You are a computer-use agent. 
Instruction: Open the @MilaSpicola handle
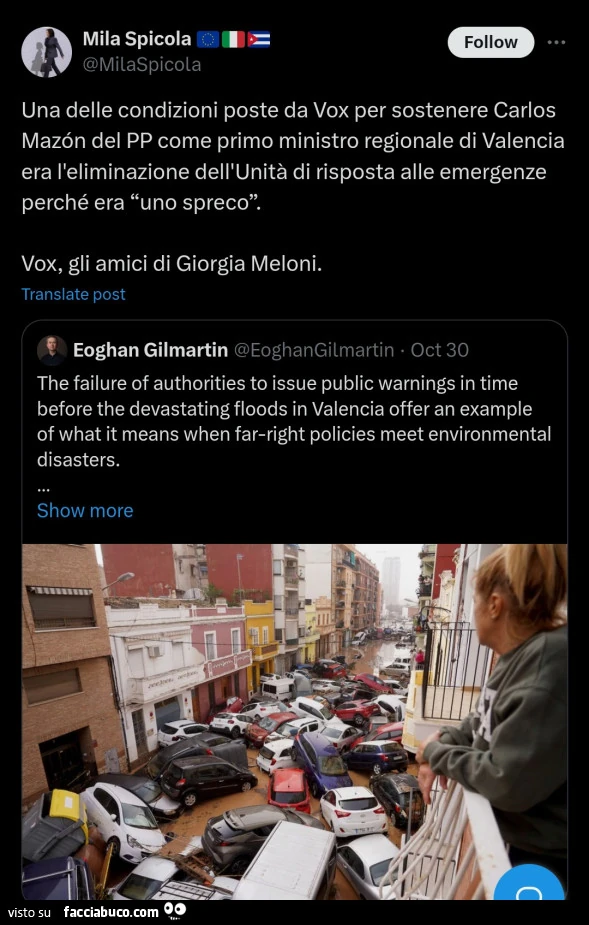coord(142,64)
